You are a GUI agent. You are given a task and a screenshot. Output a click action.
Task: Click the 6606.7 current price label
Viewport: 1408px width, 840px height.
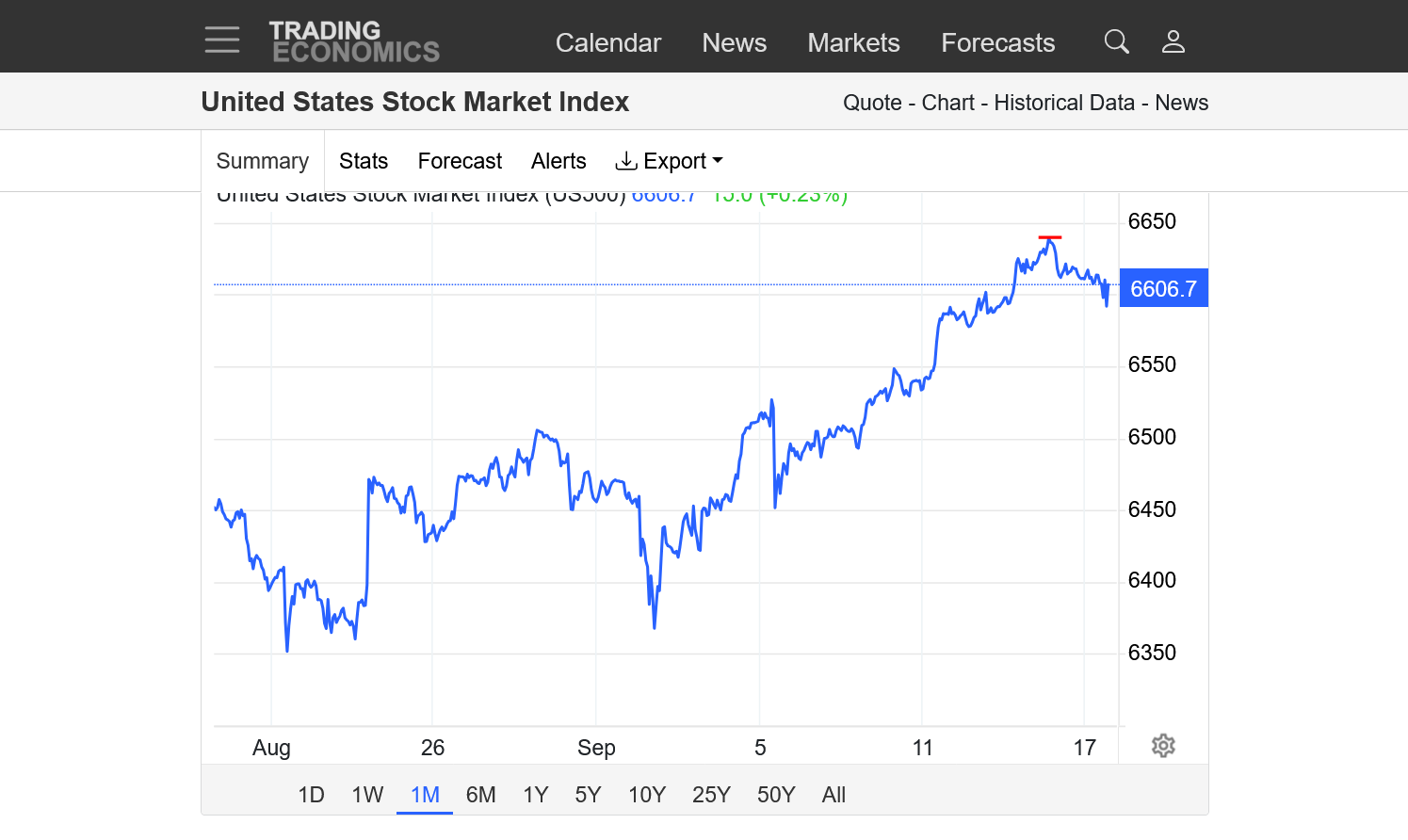point(1163,289)
